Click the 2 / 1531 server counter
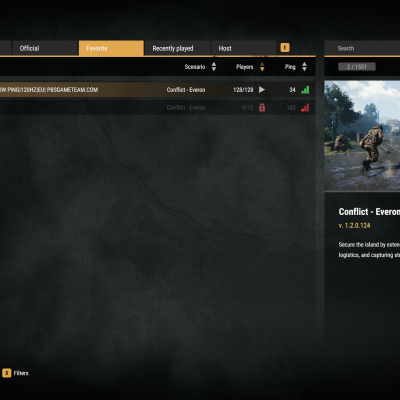The width and height of the screenshot is (400, 400). 357,67
